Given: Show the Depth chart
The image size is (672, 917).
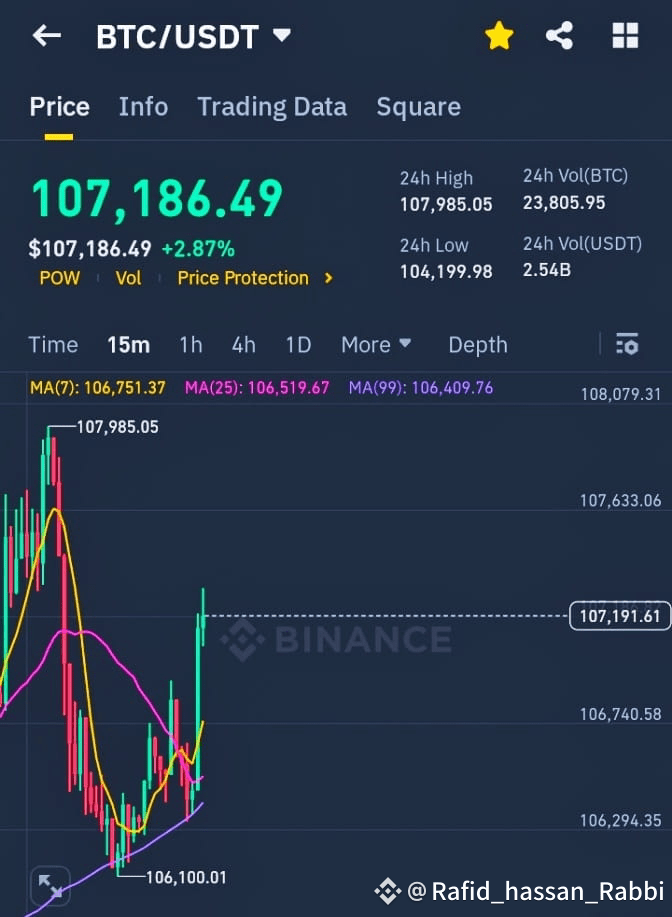Looking at the screenshot, I should click(478, 345).
